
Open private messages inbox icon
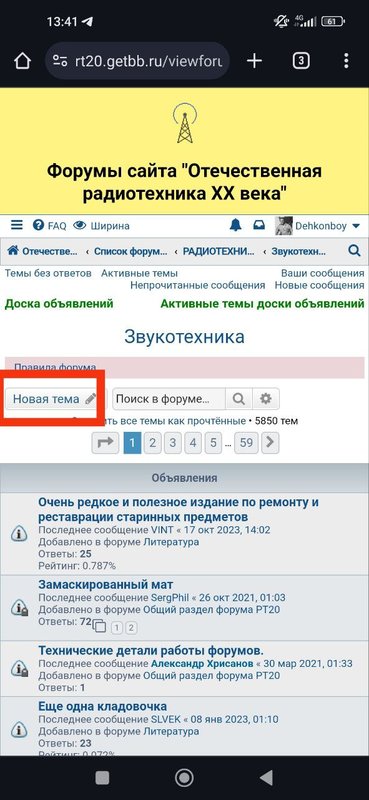(260, 226)
